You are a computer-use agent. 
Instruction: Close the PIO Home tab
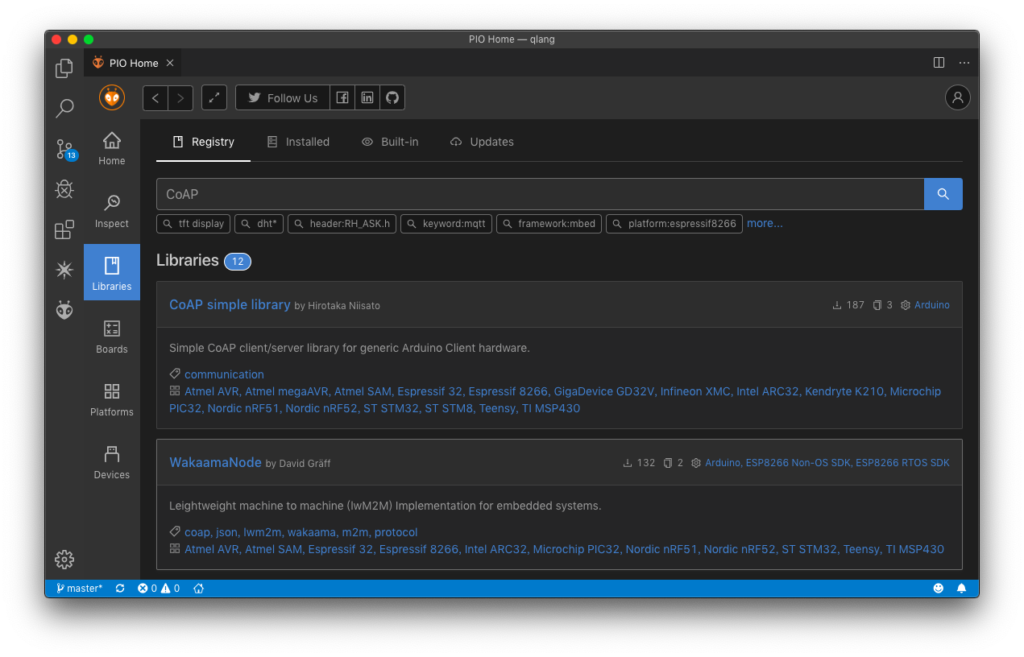[170, 63]
